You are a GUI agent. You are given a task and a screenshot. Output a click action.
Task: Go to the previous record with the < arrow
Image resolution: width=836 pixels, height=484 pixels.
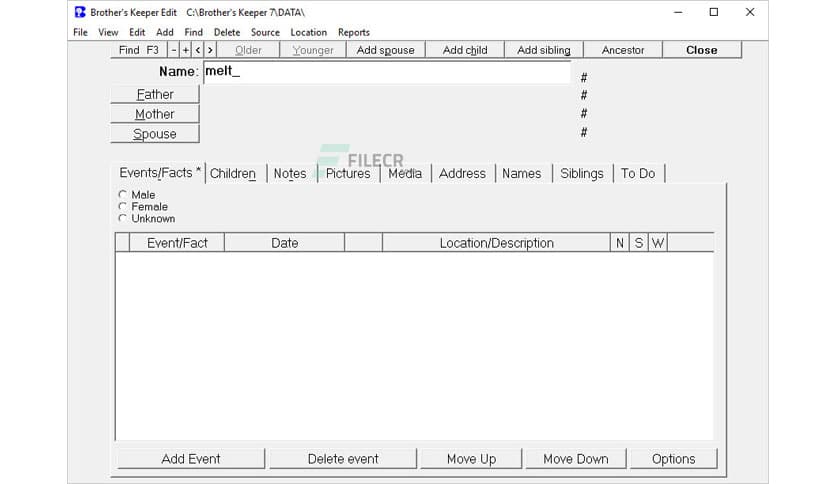pyautogui.click(x=198, y=50)
